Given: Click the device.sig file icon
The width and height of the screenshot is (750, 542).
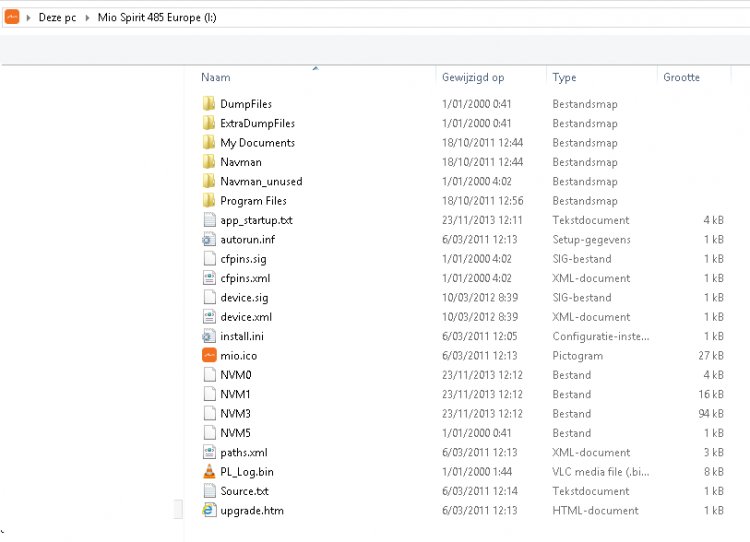Looking at the screenshot, I should [x=209, y=298].
